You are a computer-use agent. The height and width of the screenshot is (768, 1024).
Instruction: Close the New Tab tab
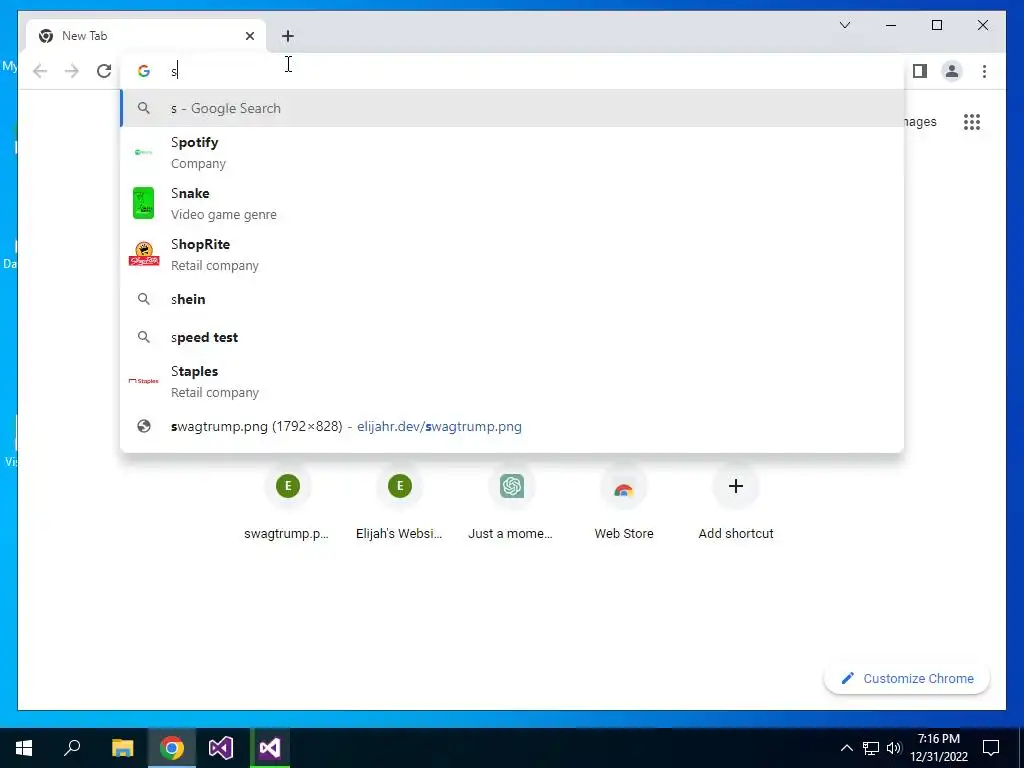(249, 36)
